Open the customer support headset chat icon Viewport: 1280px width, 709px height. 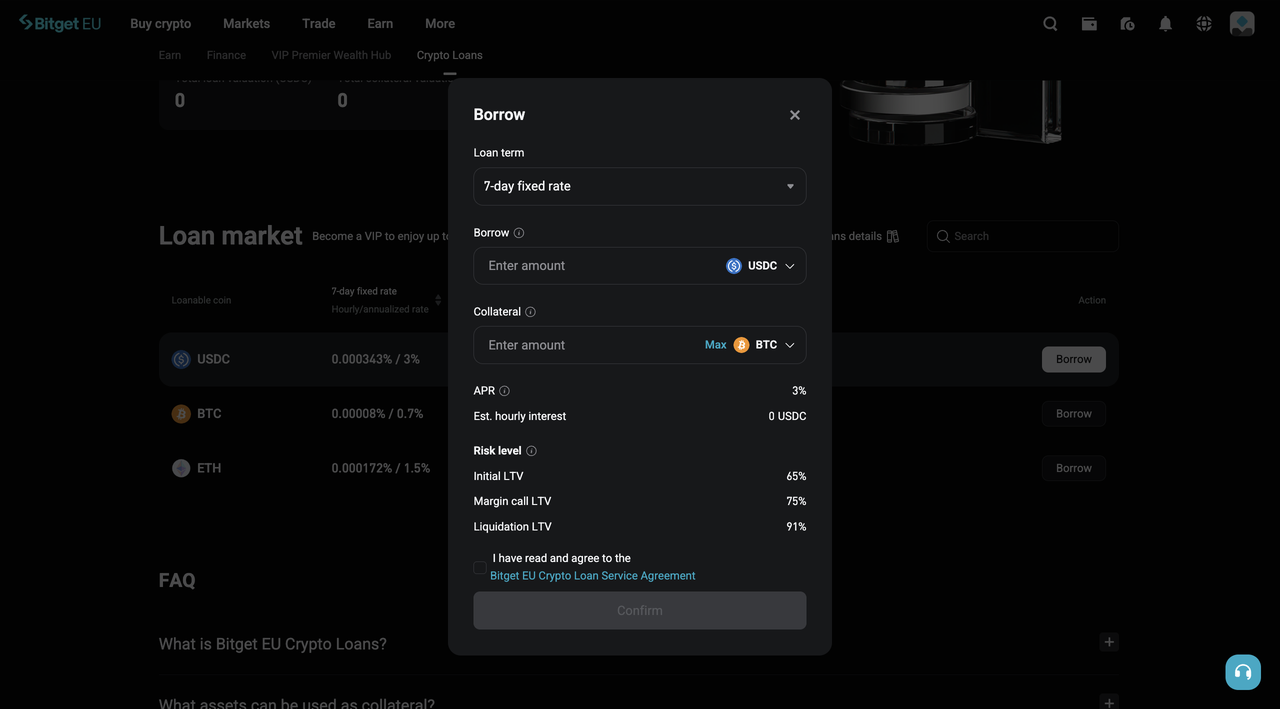1243,672
